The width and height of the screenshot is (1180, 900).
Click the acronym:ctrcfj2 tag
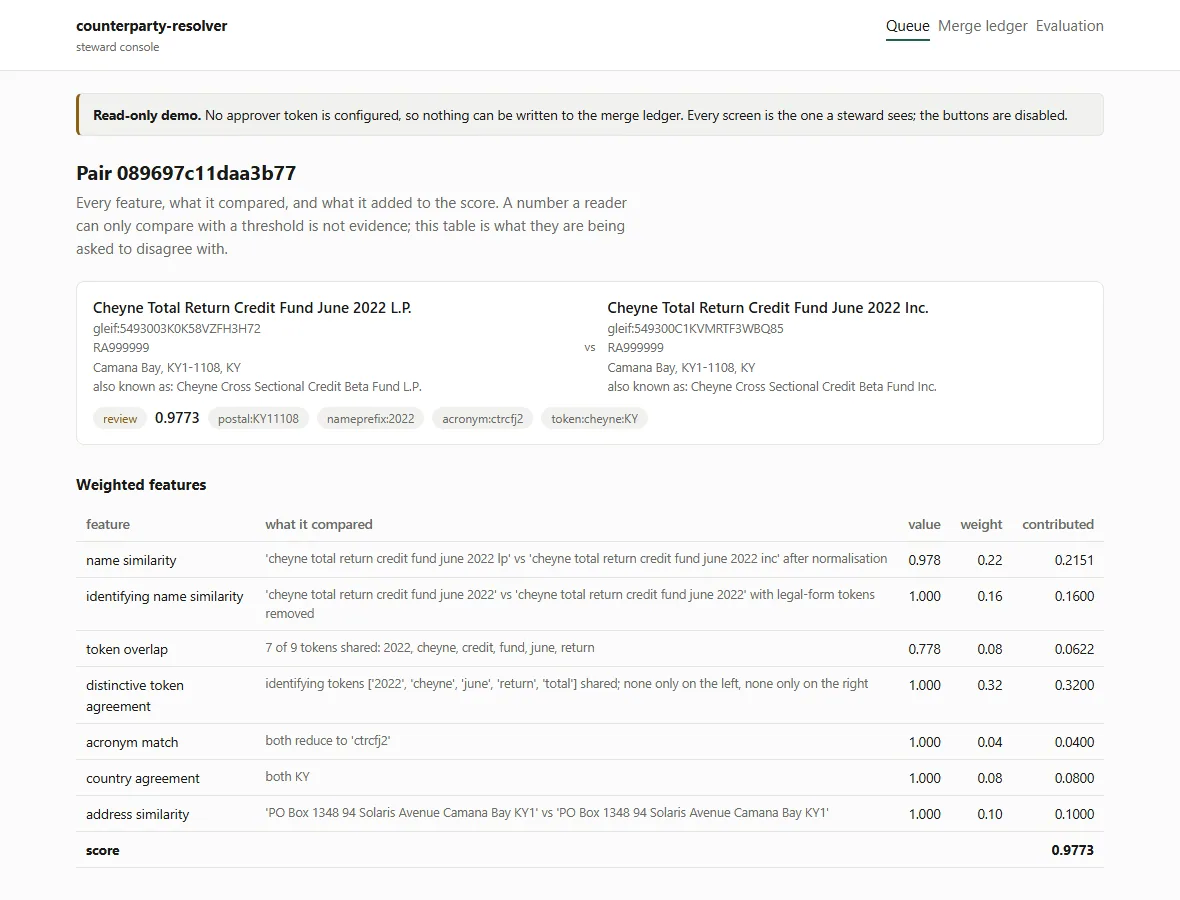pyautogui.click(x=482, y=418)
